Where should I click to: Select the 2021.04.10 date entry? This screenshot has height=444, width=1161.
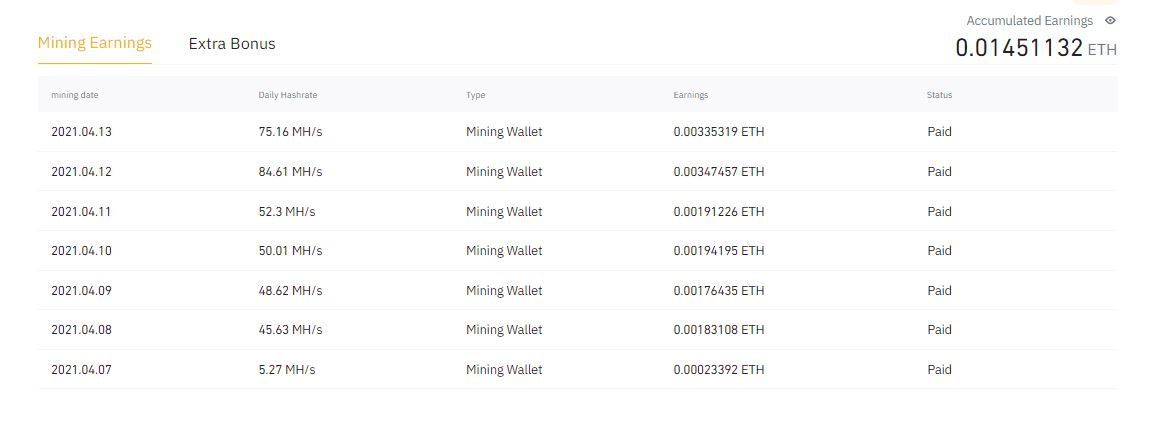[81, 251]
